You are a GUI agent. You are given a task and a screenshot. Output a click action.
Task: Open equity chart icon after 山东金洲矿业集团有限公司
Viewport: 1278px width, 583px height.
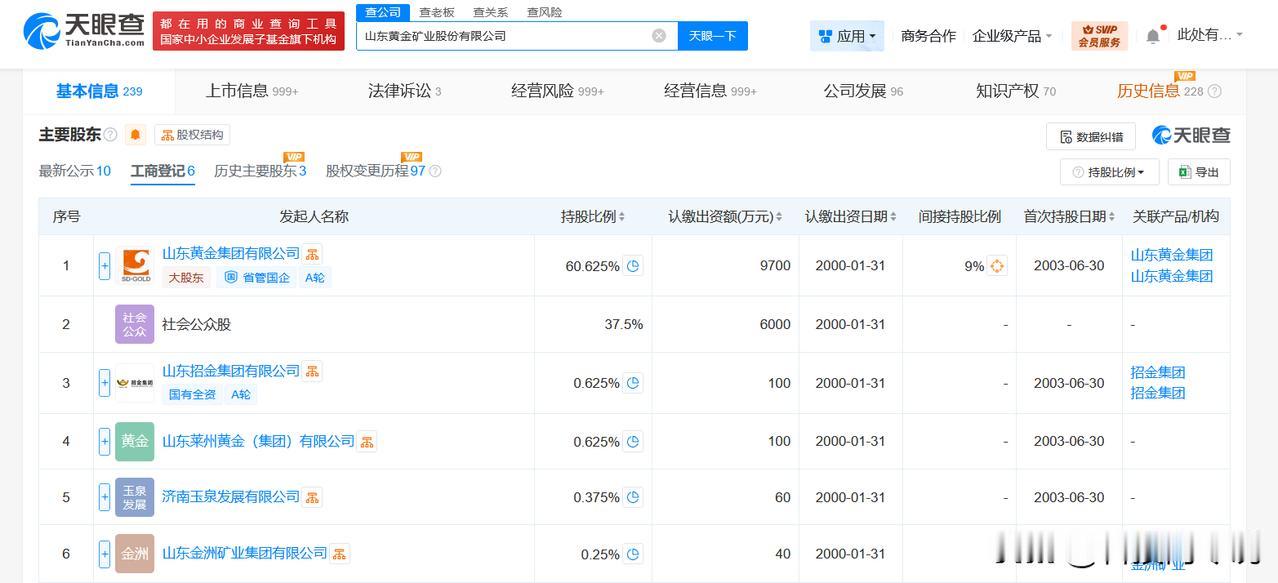click(340, 553)
